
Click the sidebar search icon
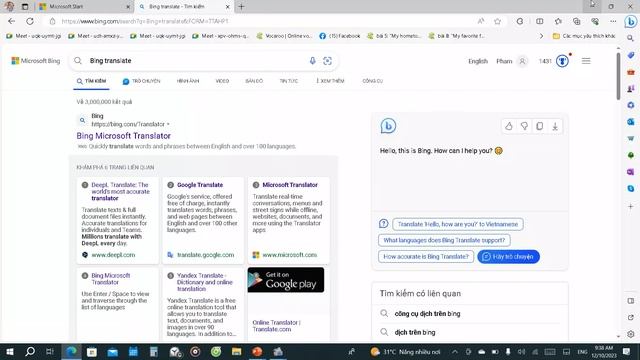631,38
